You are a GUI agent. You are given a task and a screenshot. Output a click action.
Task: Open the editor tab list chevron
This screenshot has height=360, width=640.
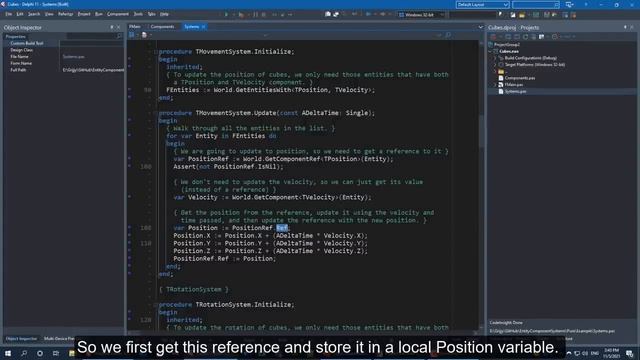coord(480,27)
